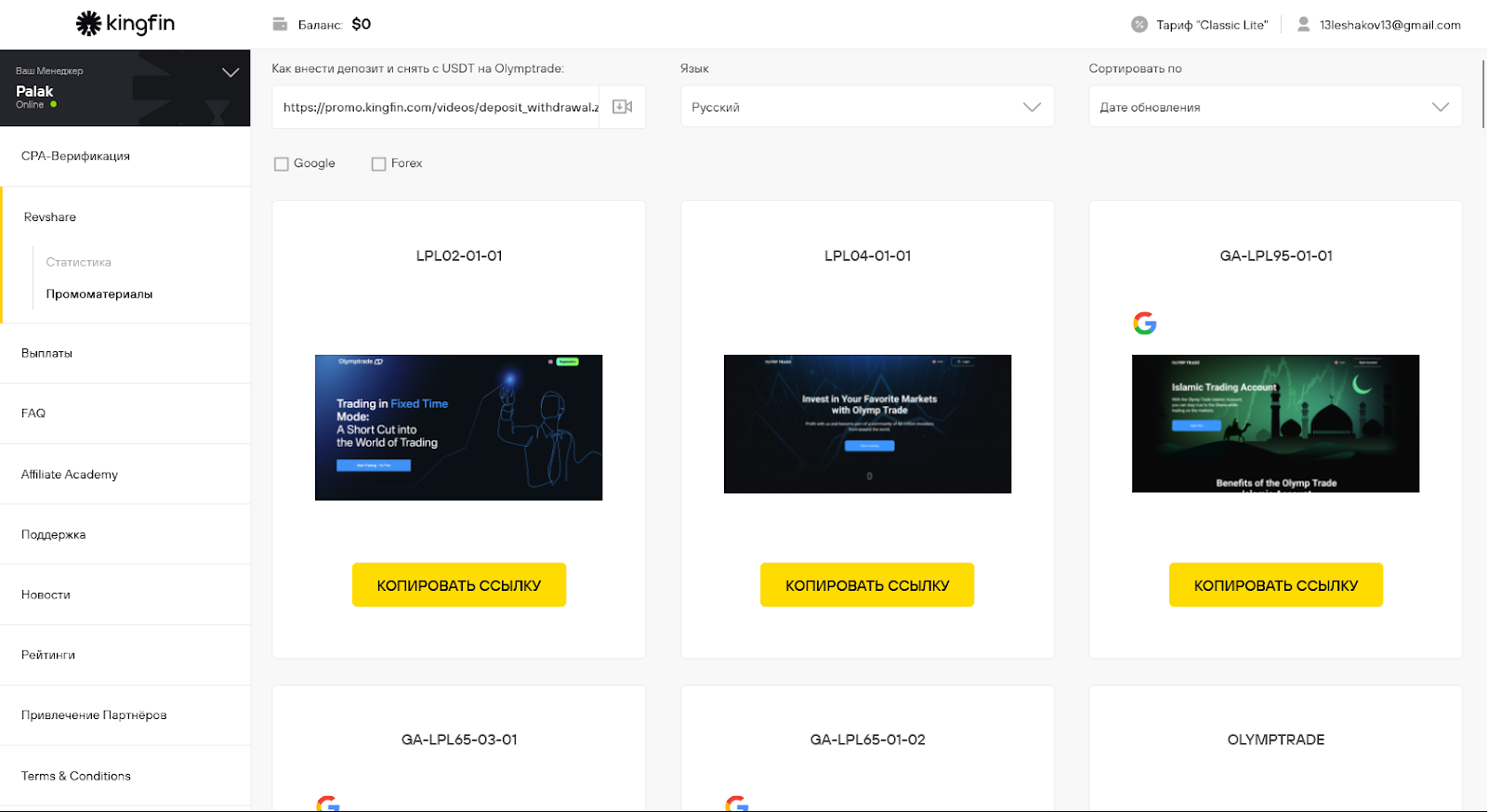Click the video icon beside promo link
The image size is (1487, 812).
623,107
